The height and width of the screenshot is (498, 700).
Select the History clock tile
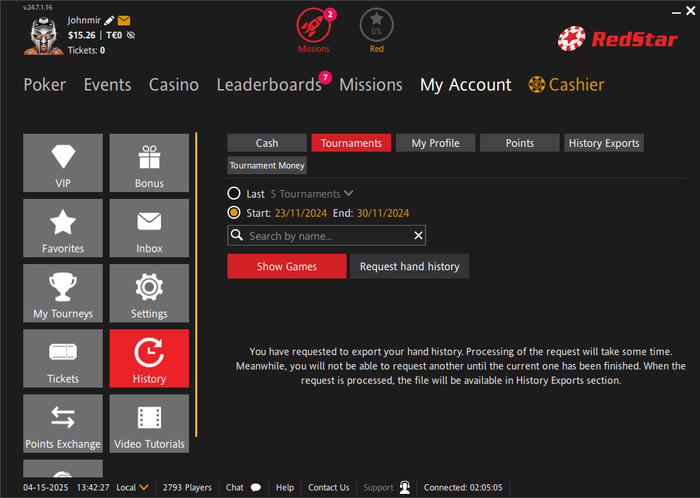(x=149, y=358)
